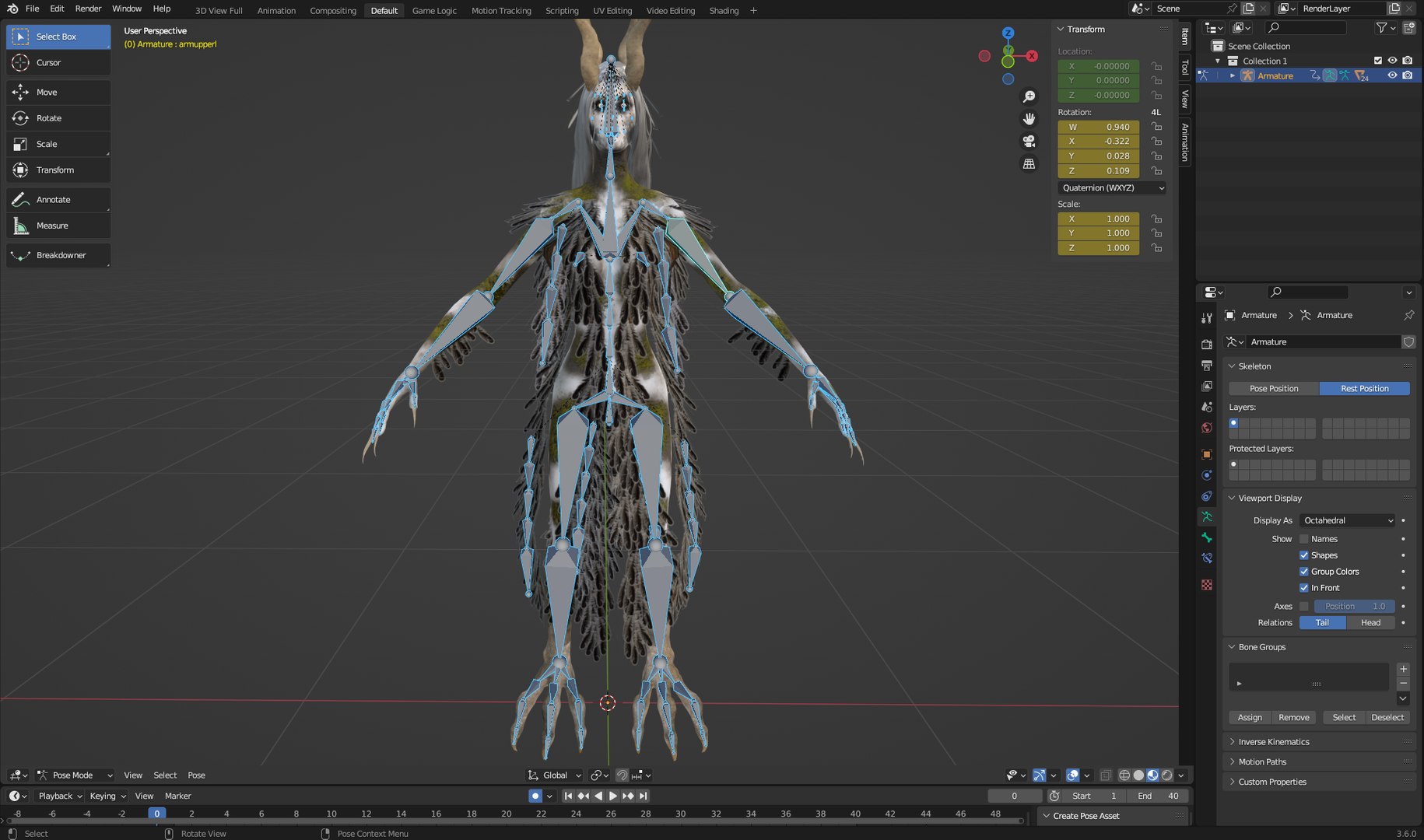
Task: Click the bone group Deselect button
Action: (1387, 718)
